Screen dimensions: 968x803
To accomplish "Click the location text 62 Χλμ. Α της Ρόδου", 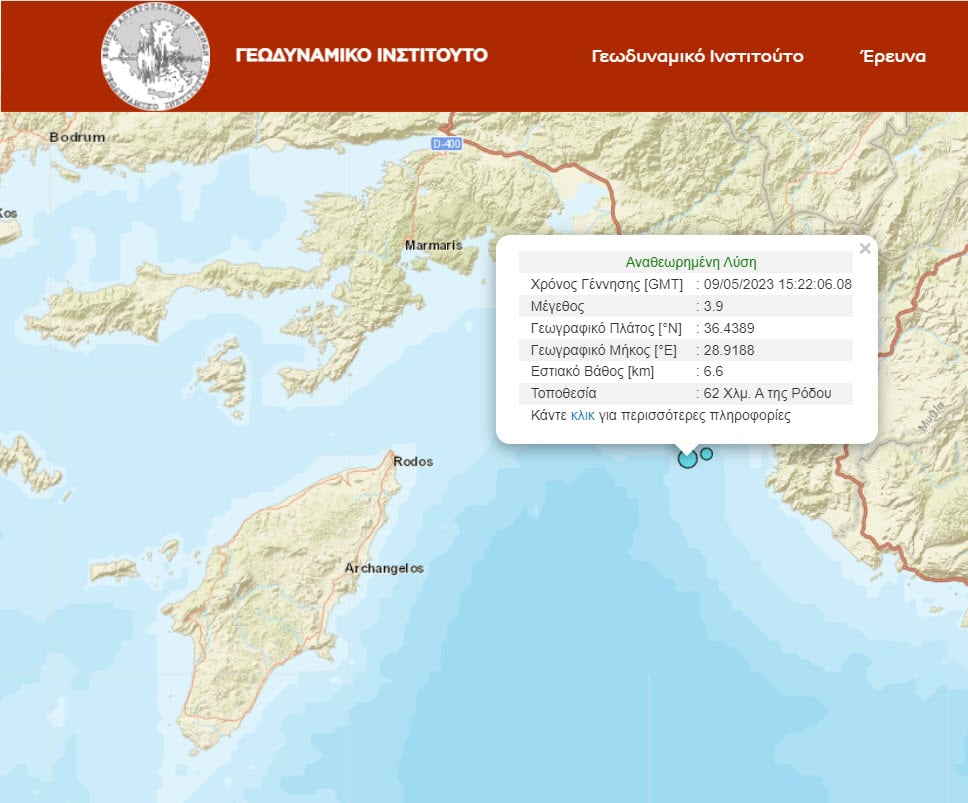I will coord(767,393).
